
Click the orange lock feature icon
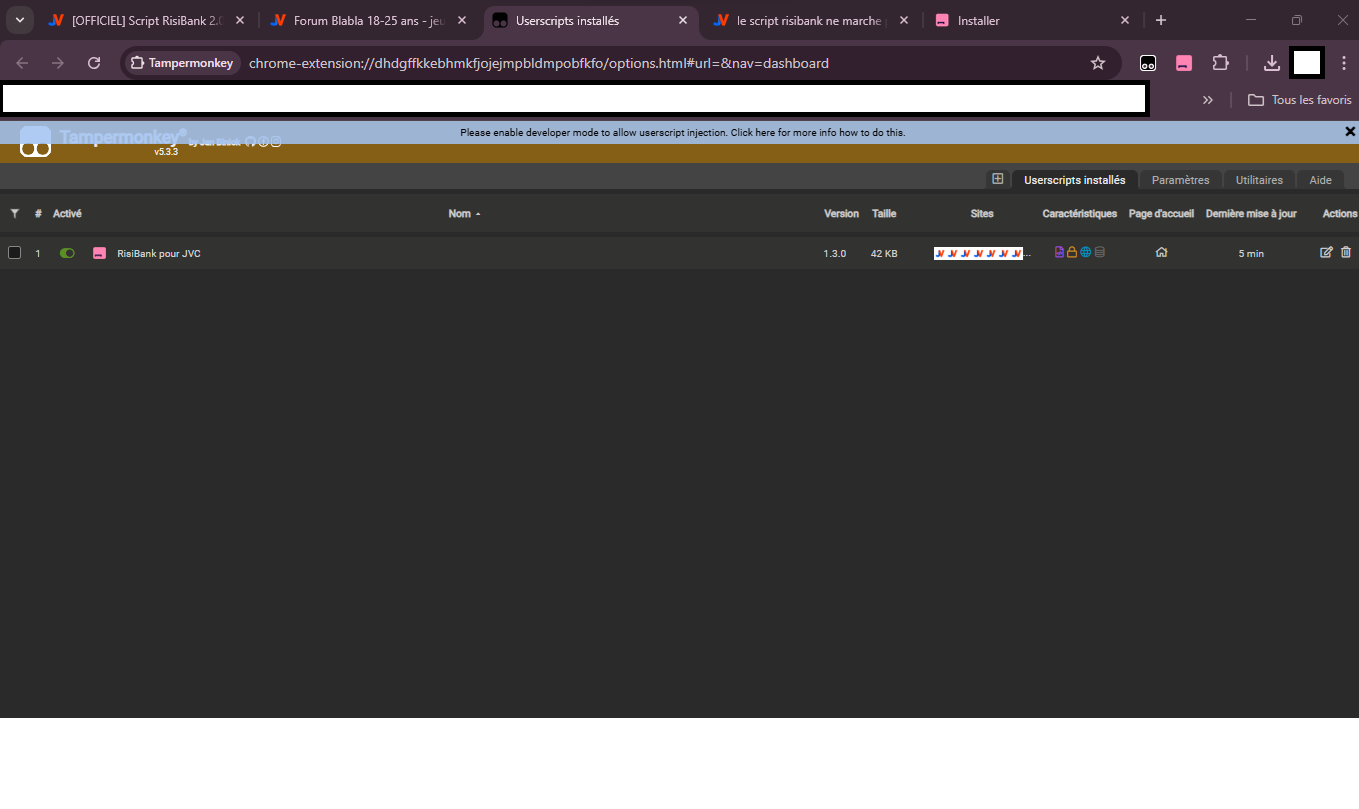(x=1072, y=252)
